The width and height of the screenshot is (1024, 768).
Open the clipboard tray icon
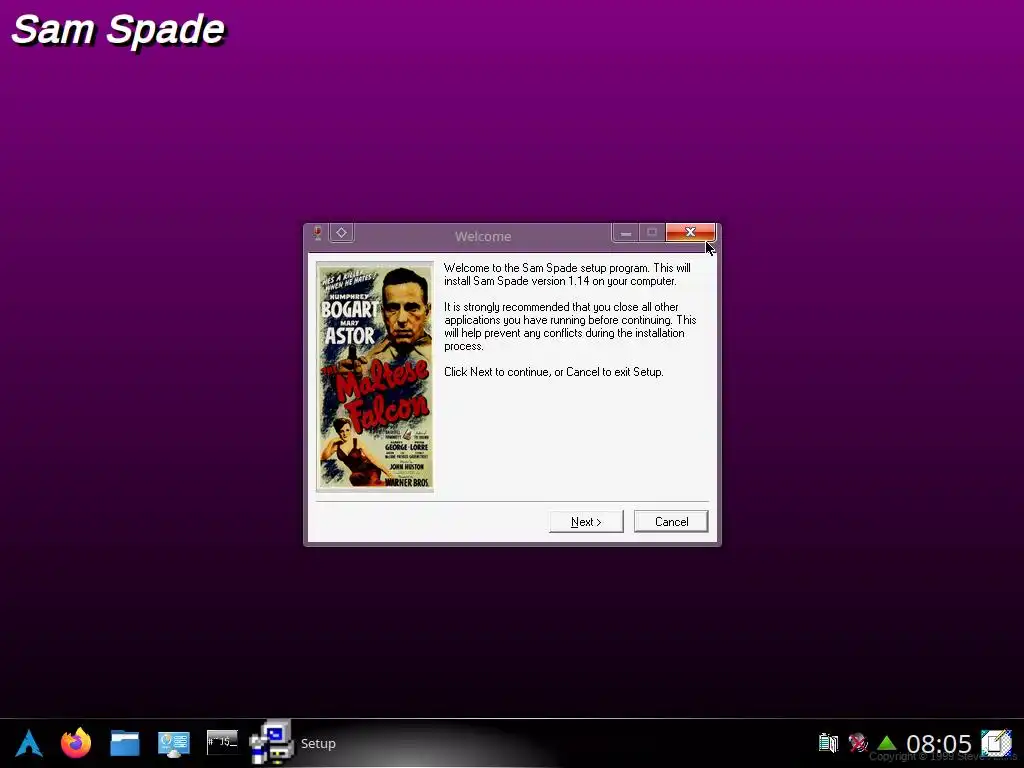coord(829,743)
